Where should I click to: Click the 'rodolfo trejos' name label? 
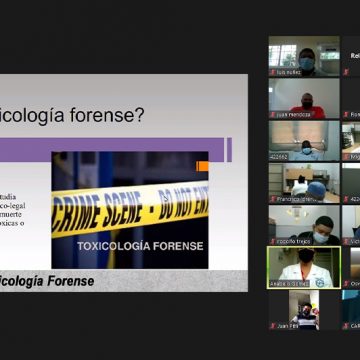click(293, 242)
